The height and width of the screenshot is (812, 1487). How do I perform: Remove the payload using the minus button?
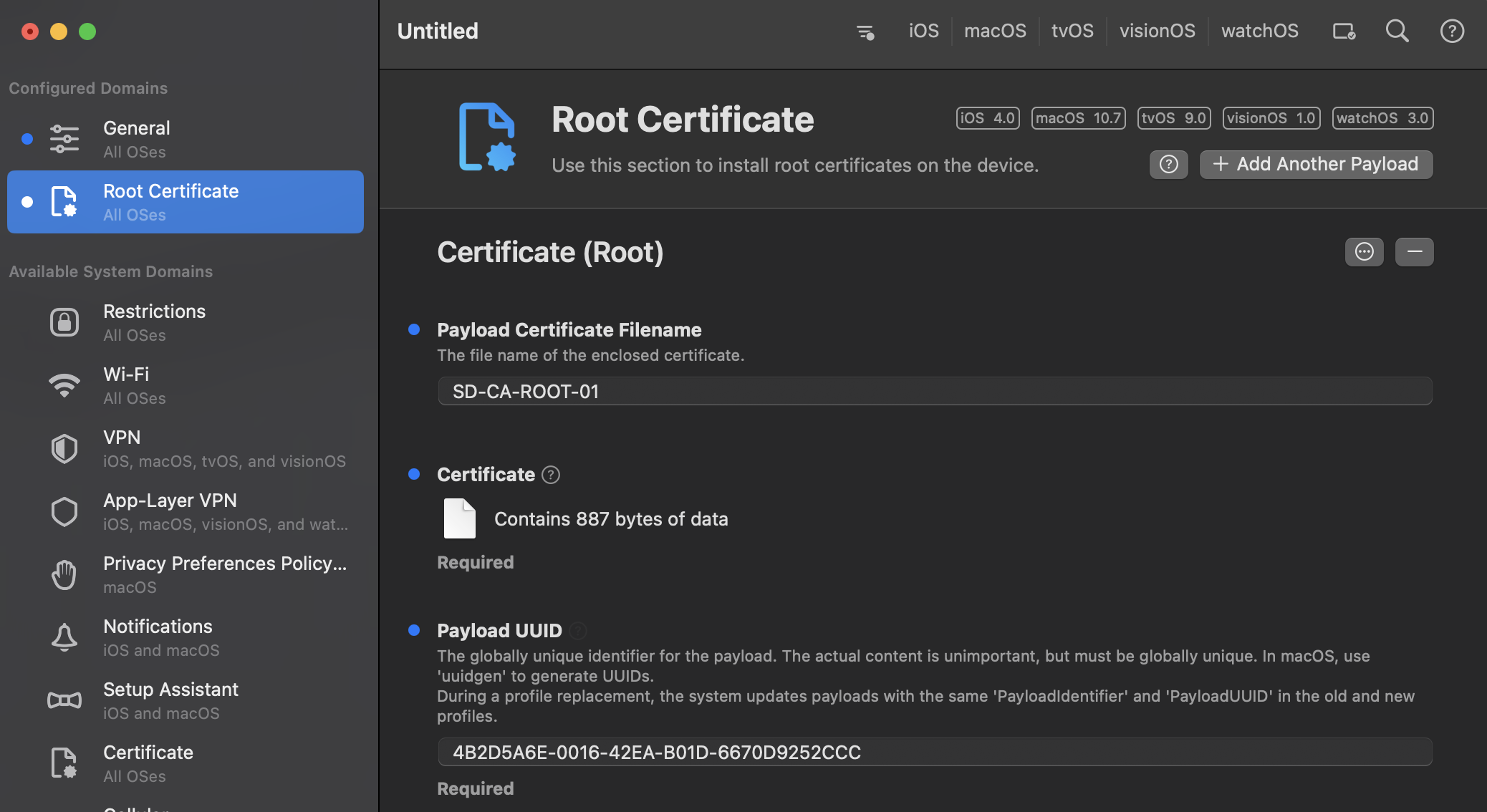click(1415, 252)
